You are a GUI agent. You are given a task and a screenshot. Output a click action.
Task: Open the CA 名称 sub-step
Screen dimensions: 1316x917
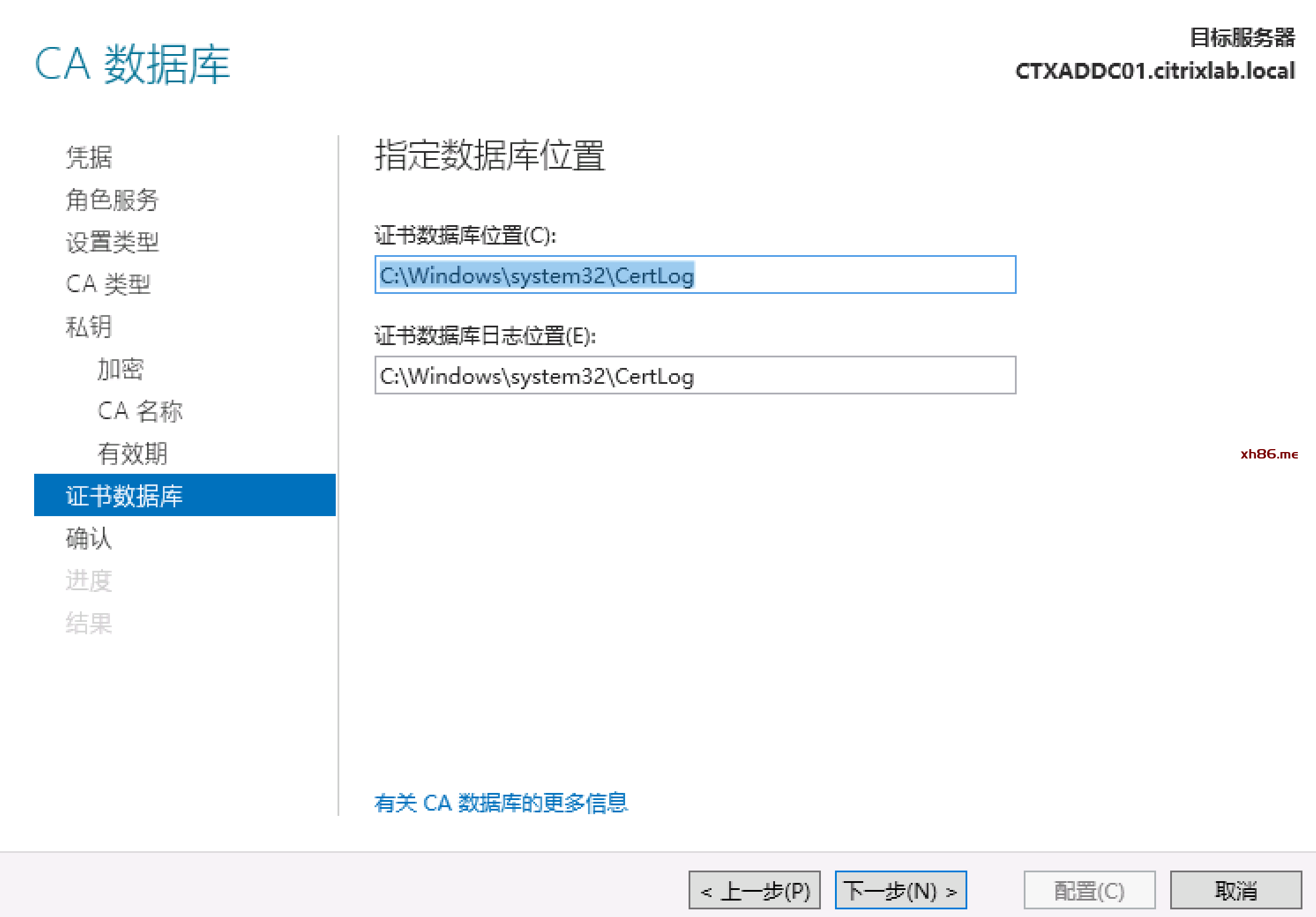[x=140, y=411]
